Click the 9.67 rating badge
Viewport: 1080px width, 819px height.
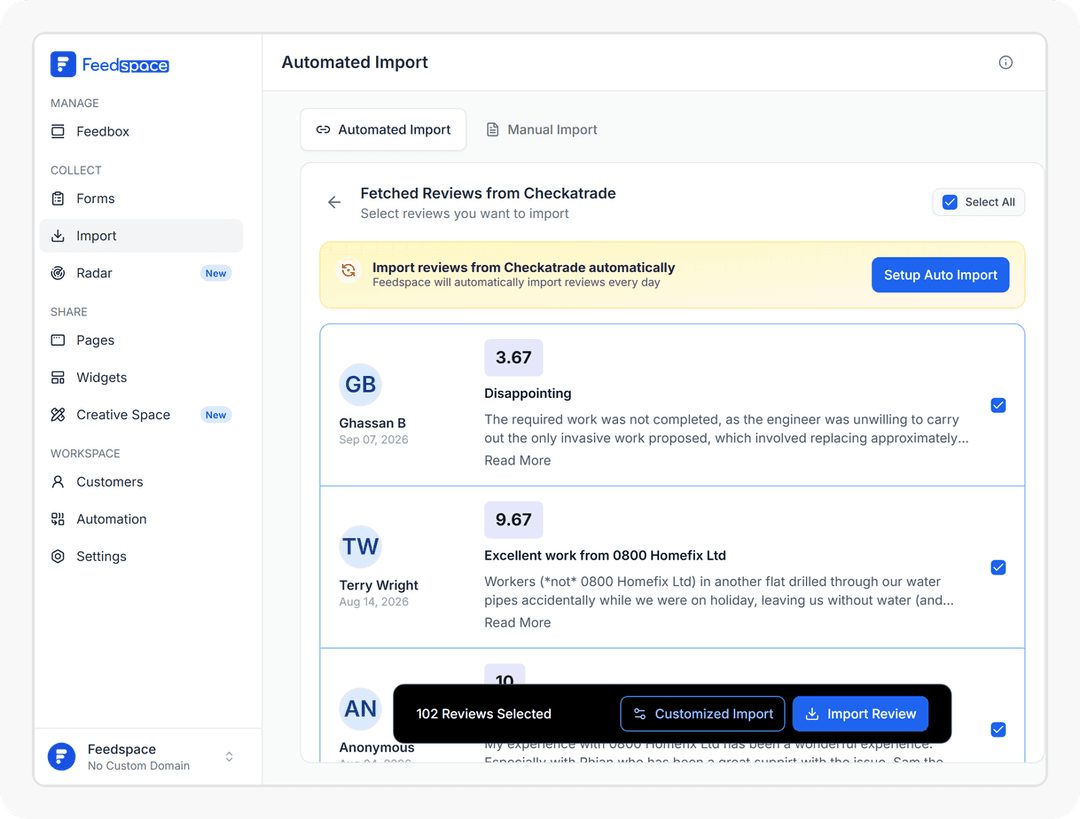coord(513,519)
